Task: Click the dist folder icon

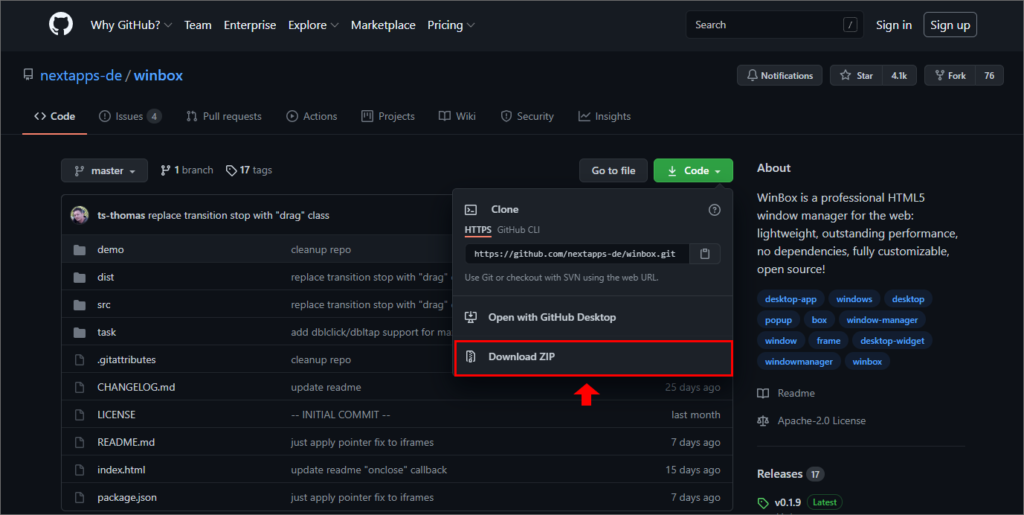Action: 80,277
